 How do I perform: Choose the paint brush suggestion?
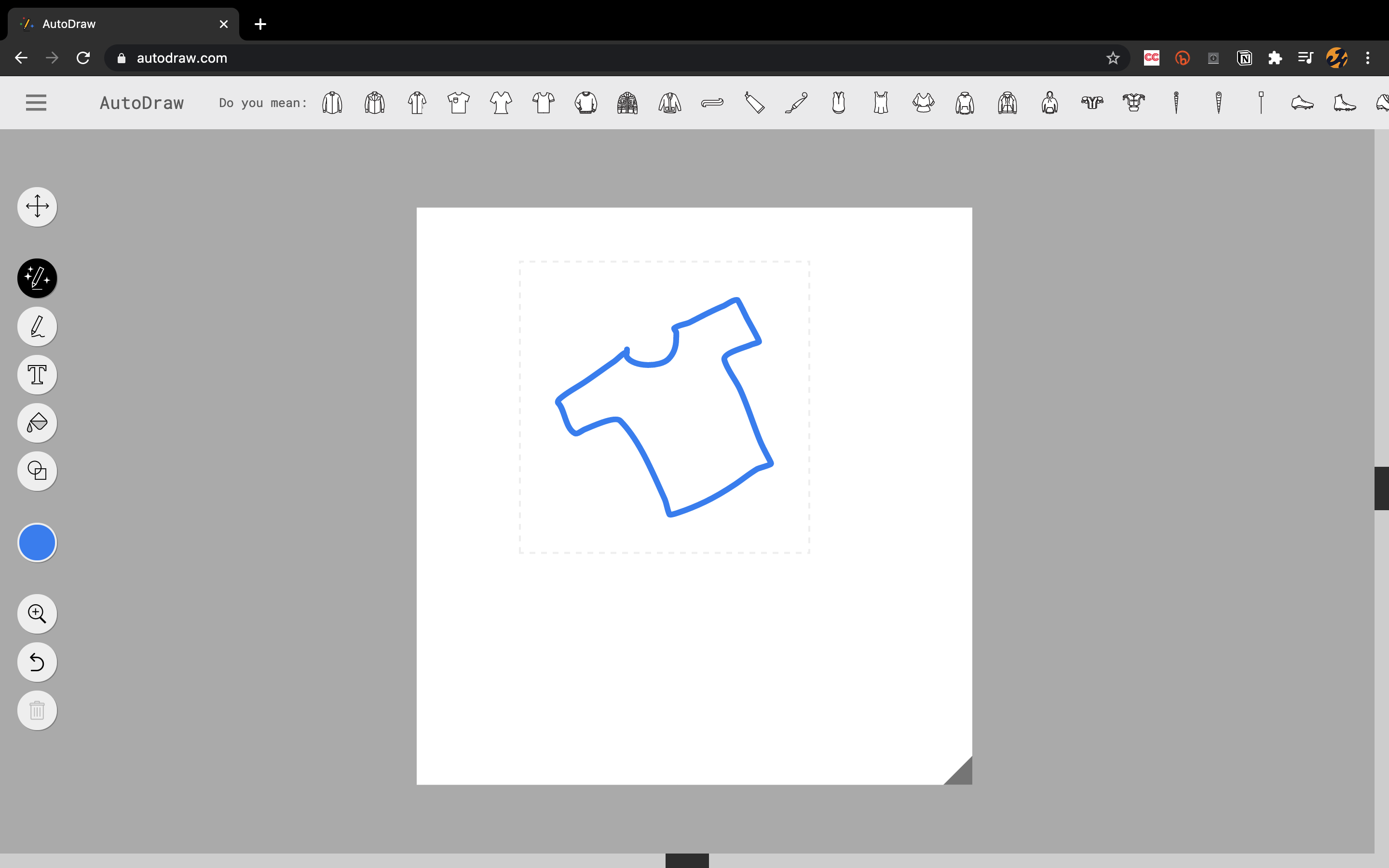coord(797,103)
